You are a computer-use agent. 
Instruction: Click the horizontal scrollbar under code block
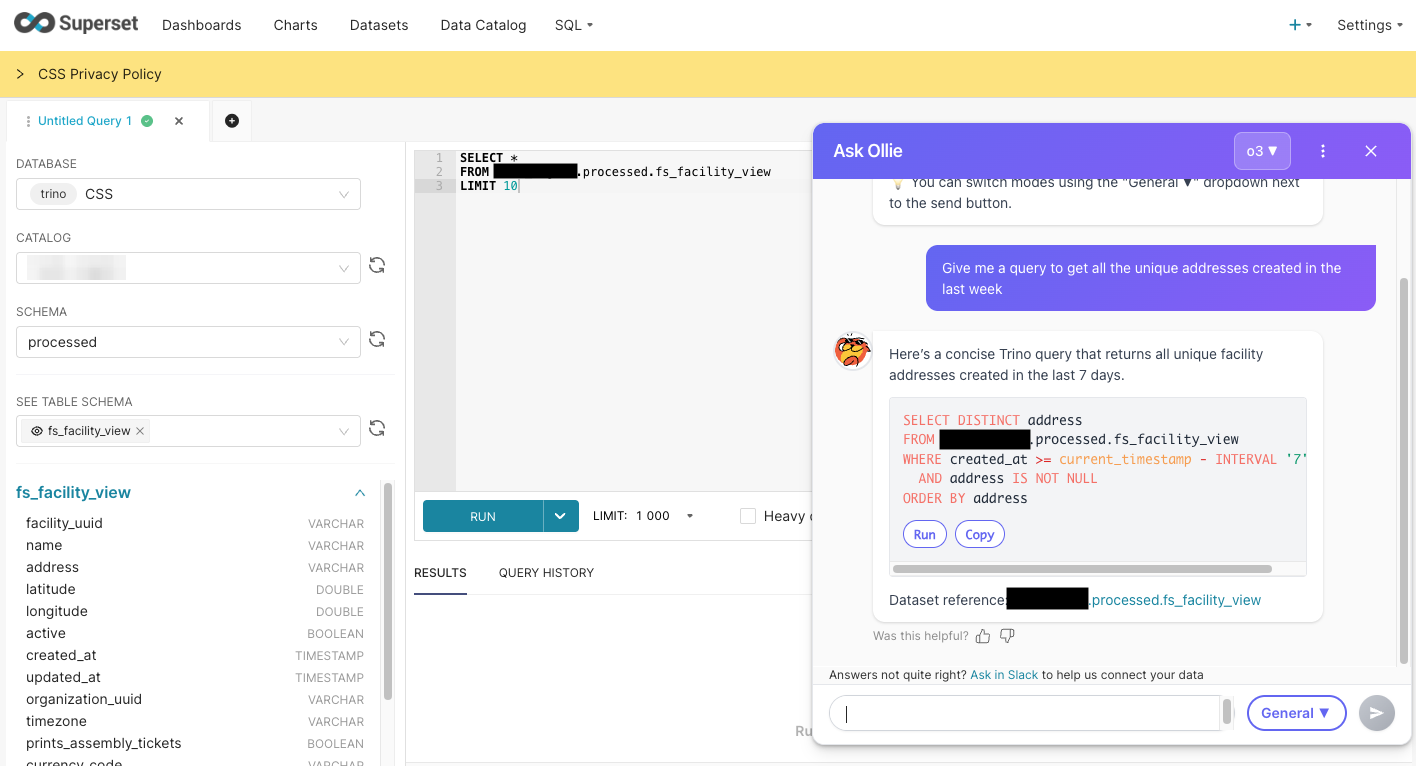point(1082,569)
